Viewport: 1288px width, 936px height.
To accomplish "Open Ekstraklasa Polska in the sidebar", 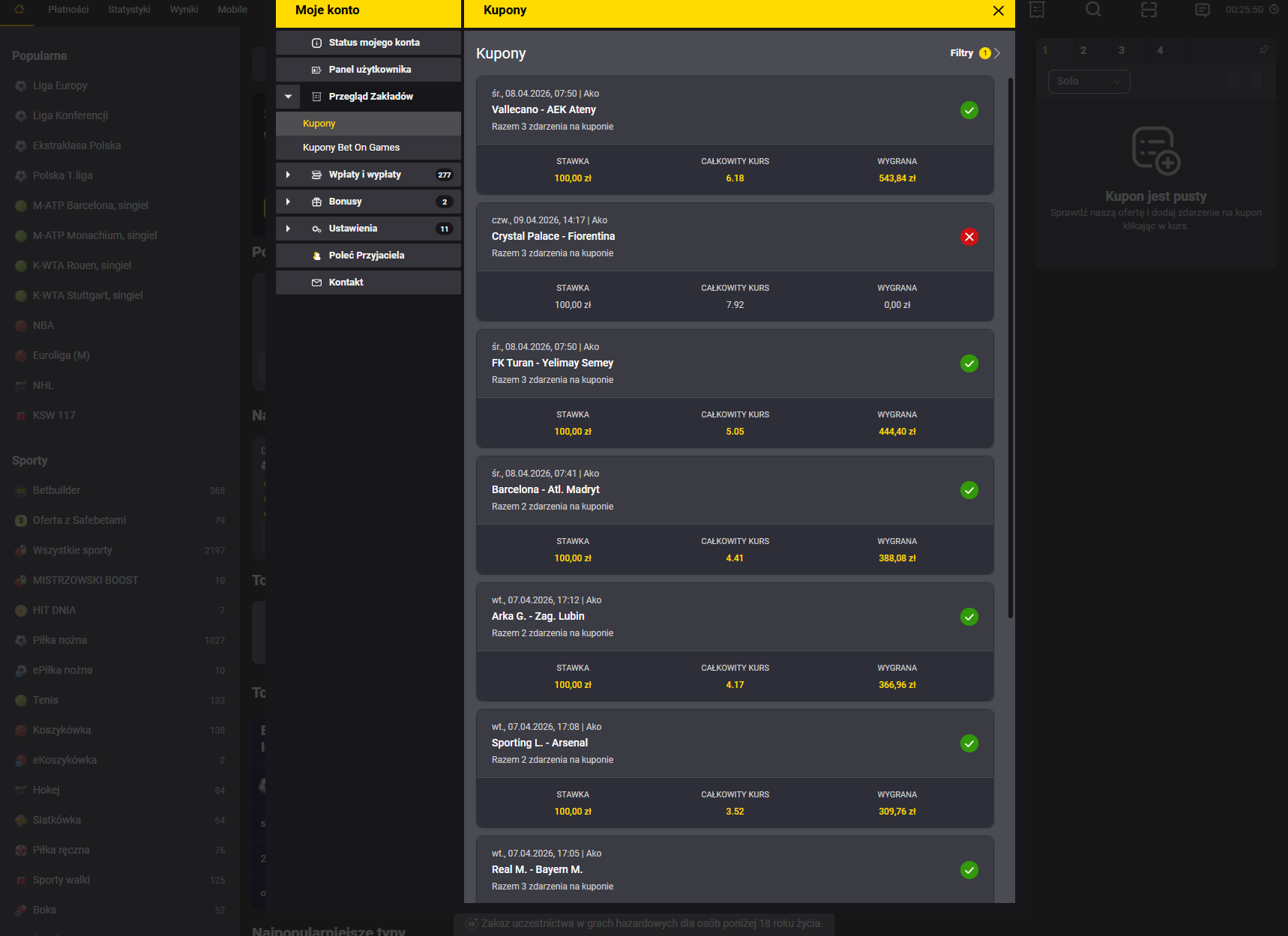I will click(x=120, y=145).
